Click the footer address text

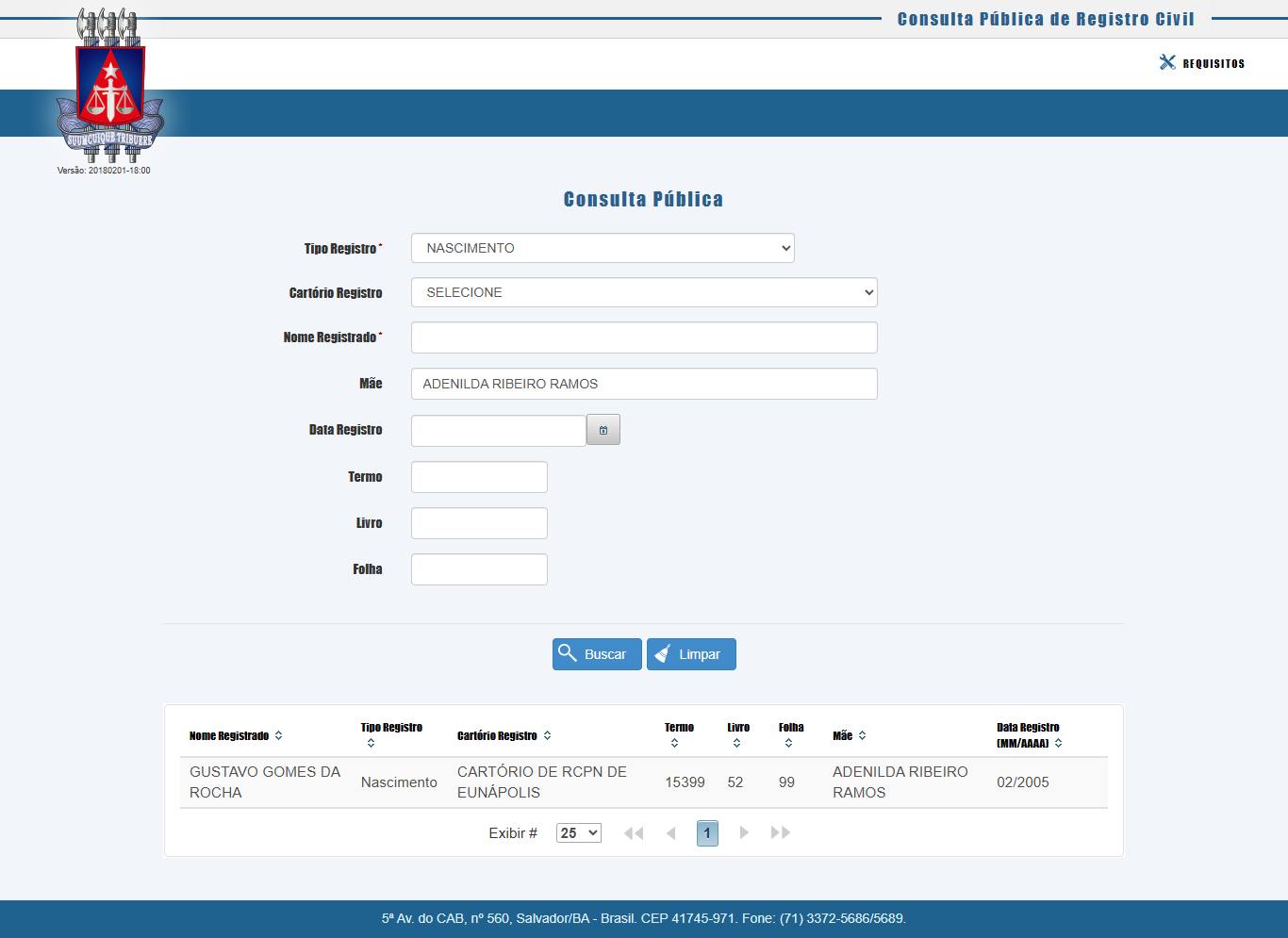click(644, 918)
